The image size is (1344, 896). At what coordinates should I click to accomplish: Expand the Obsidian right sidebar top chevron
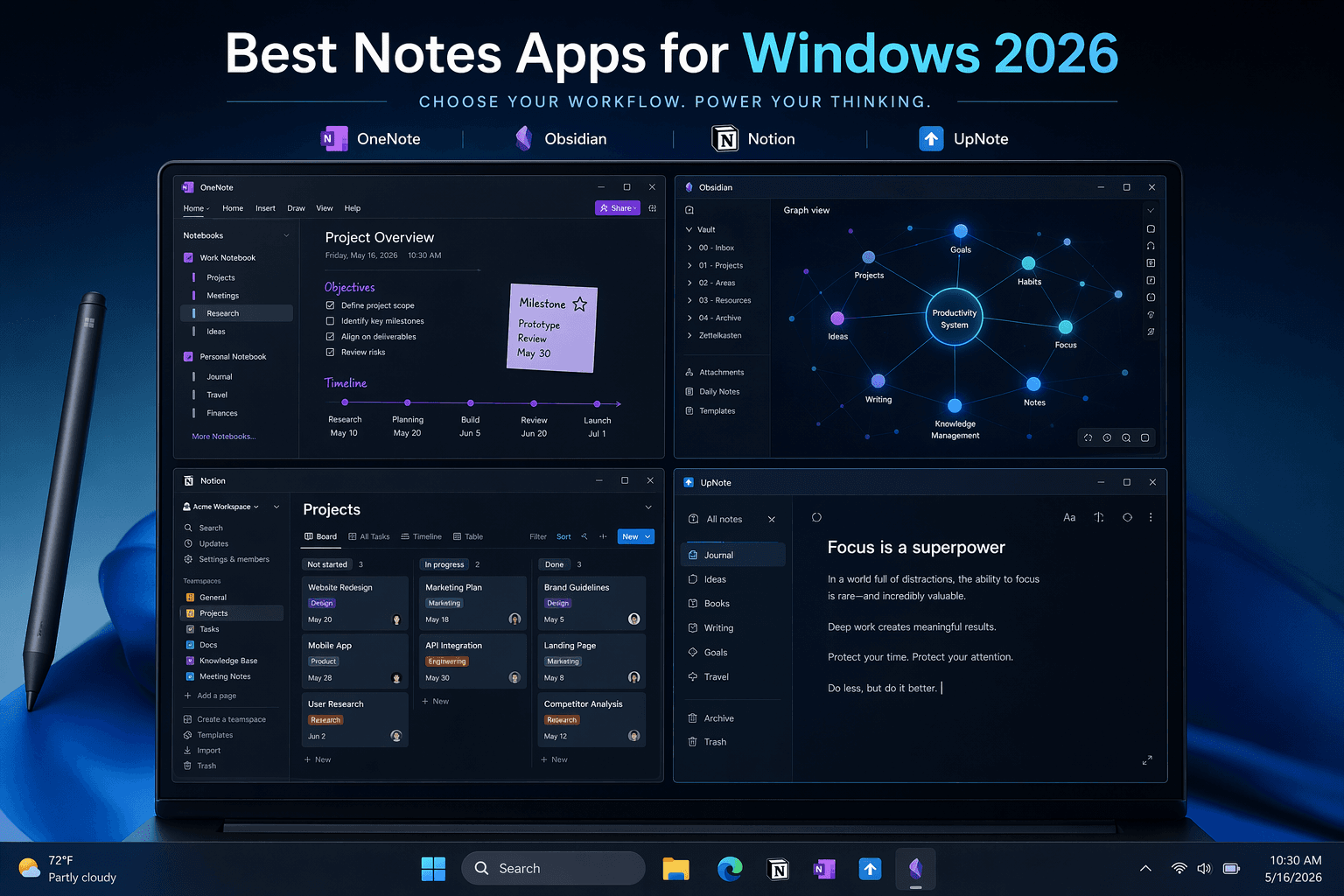(1151, 210)
